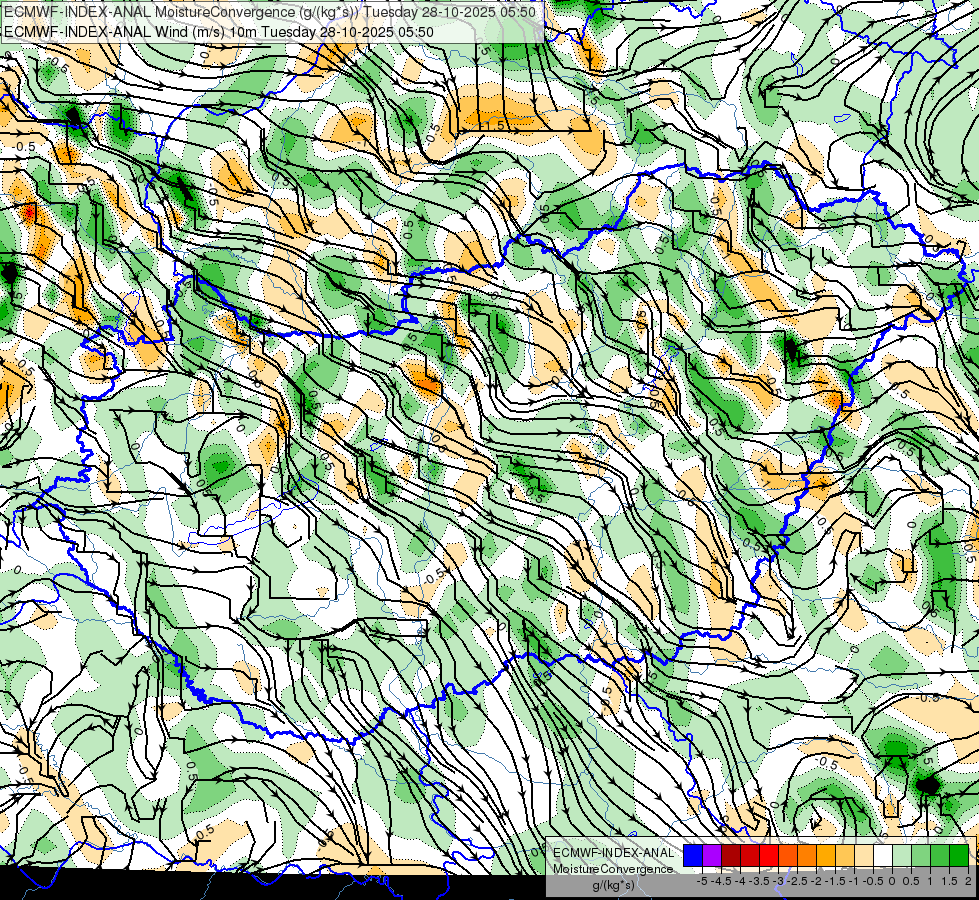Click the contour label 1.5 near top
Screen dimensions: 979x900
[x=491, y=126]
